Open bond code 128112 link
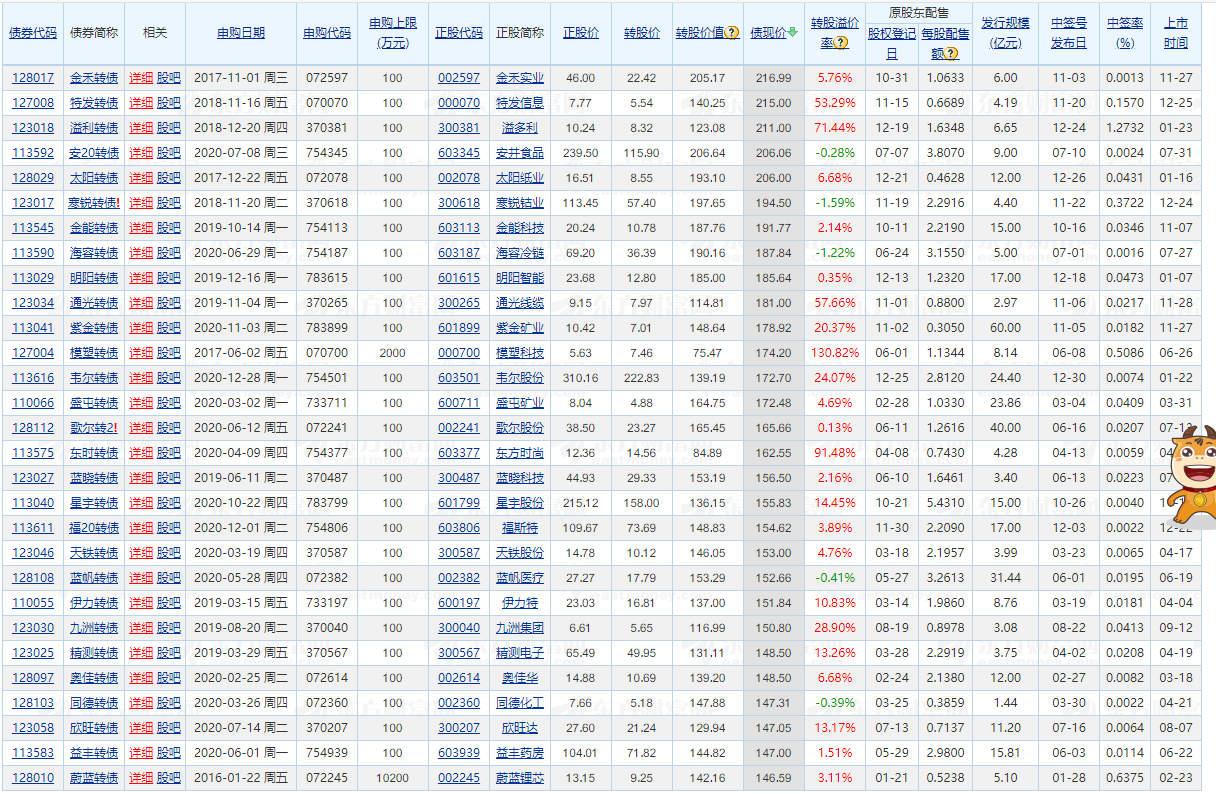Image resolution: width=1216 pixels, height=794 pixels. [33, 428]
